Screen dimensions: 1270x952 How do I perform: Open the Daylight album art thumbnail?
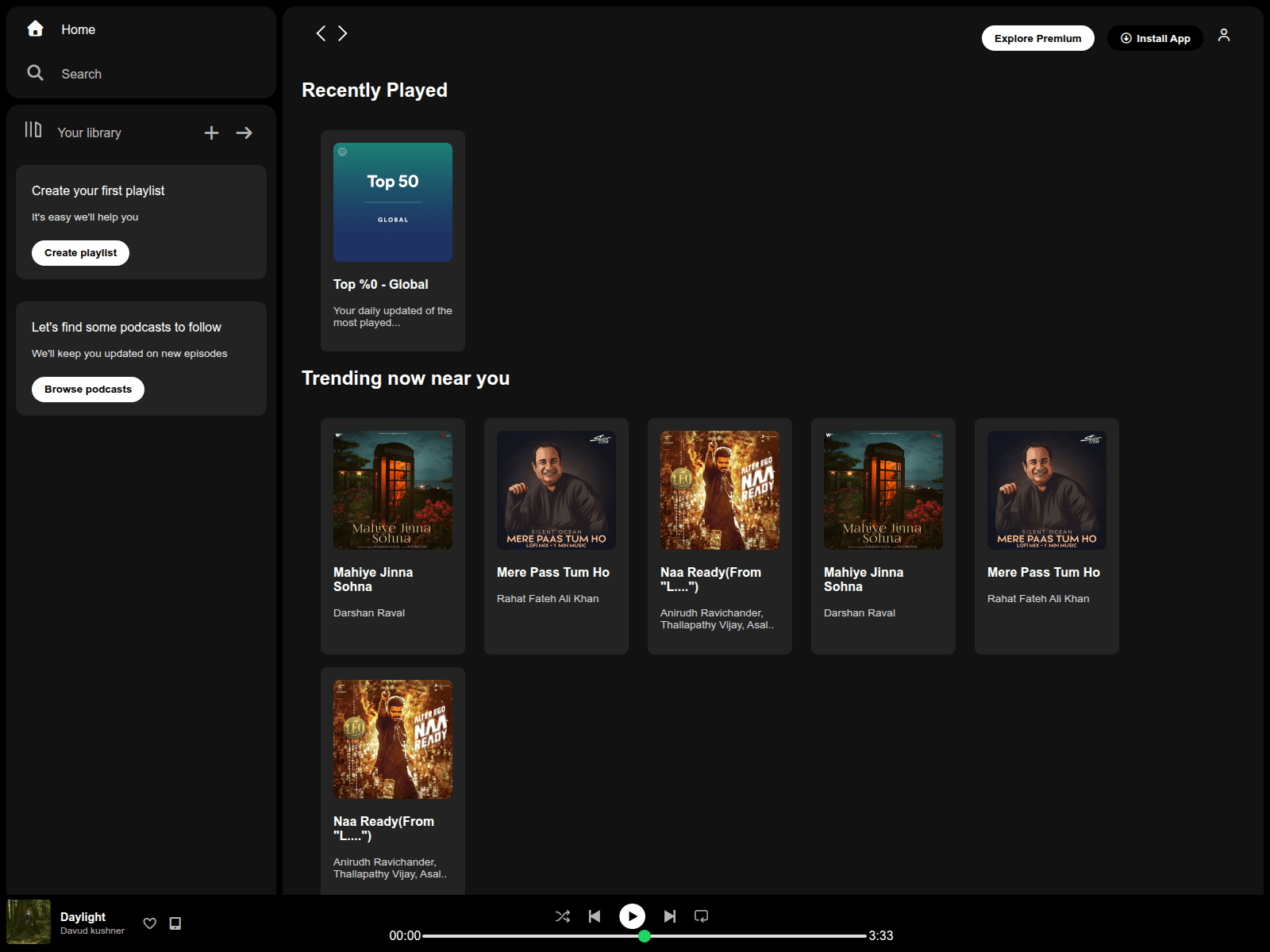coord(29,922)
